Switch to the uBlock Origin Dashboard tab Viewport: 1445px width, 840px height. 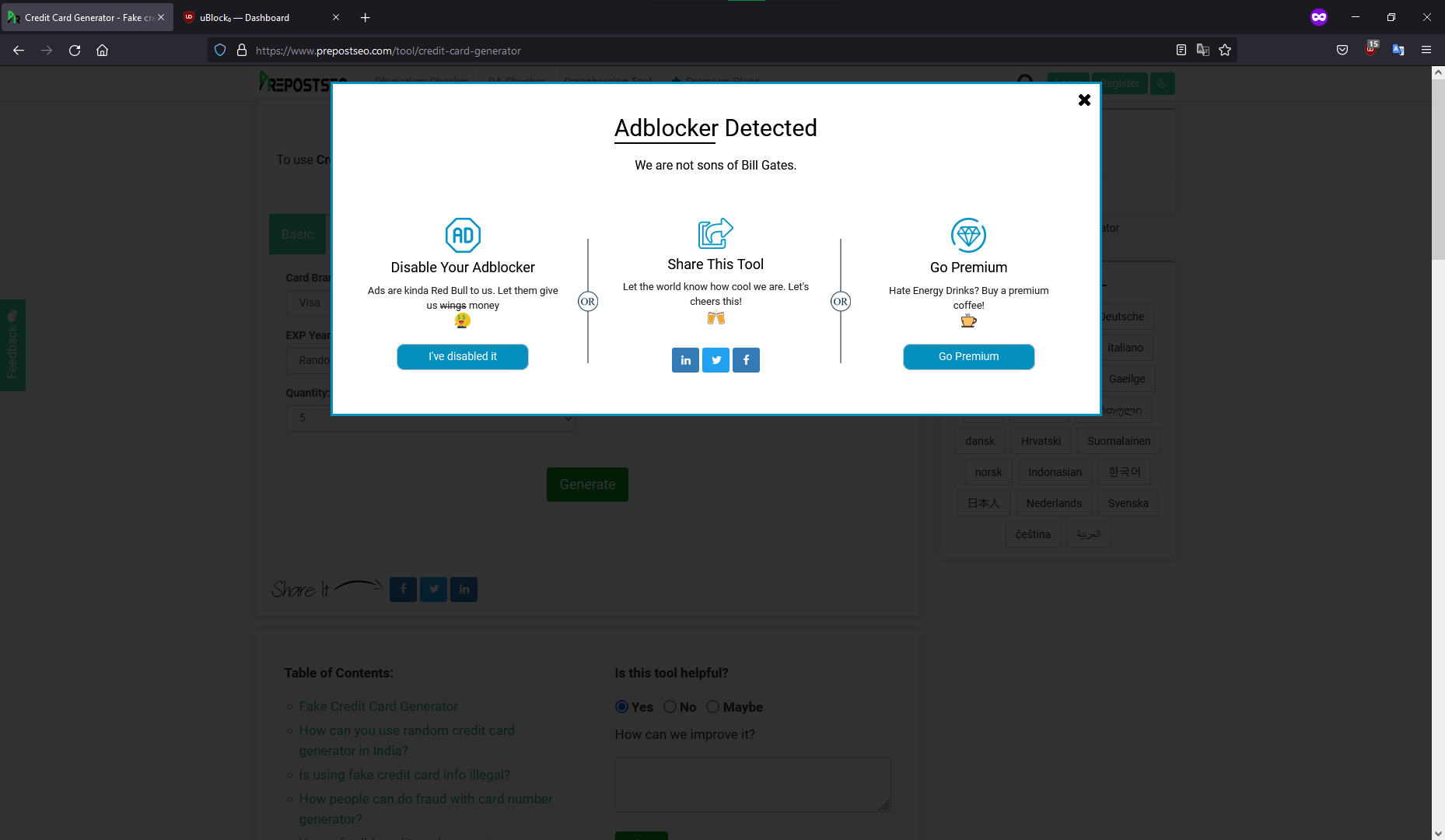tap(249, 17)
